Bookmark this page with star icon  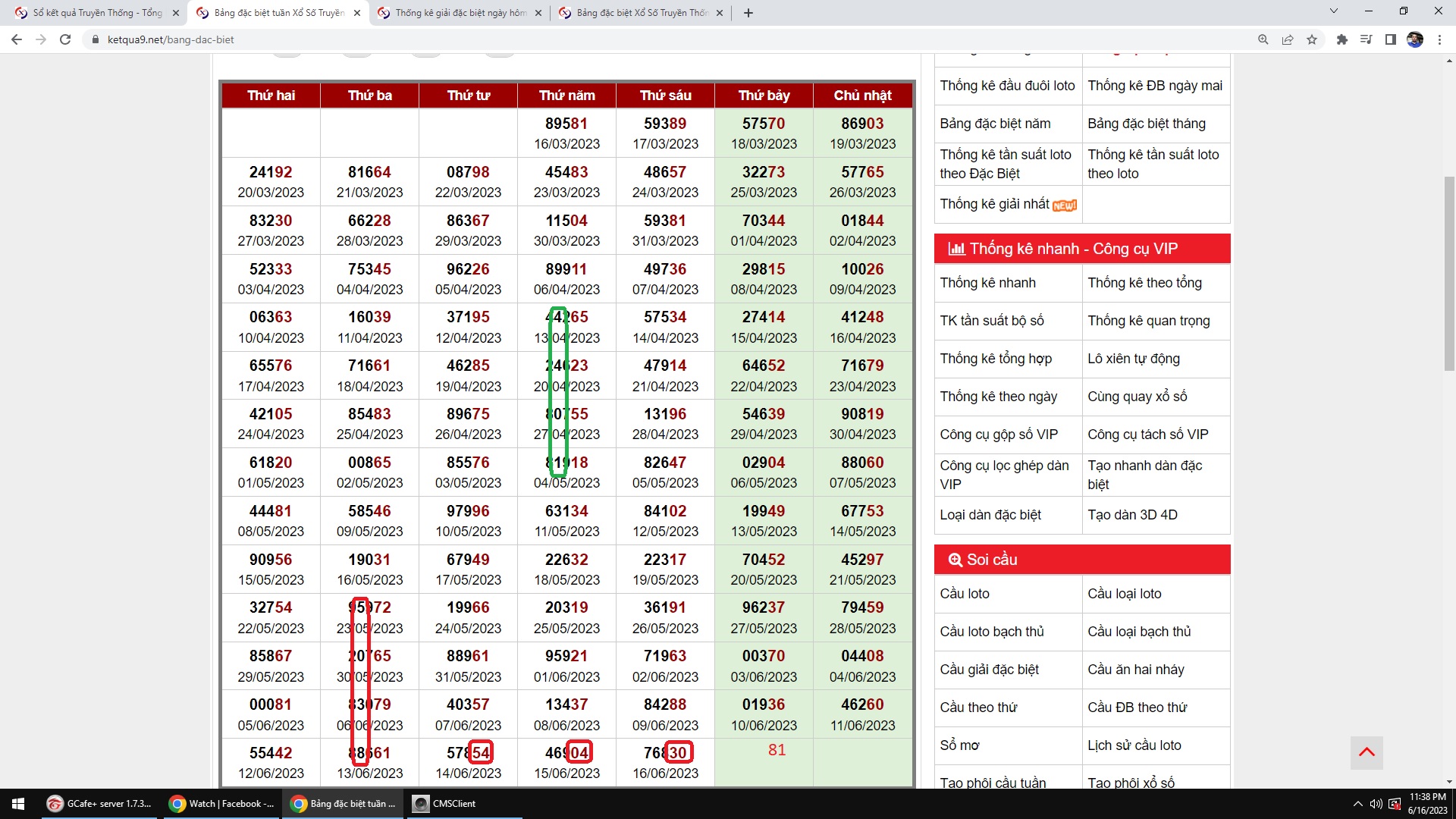click(x=1312, y=39)
